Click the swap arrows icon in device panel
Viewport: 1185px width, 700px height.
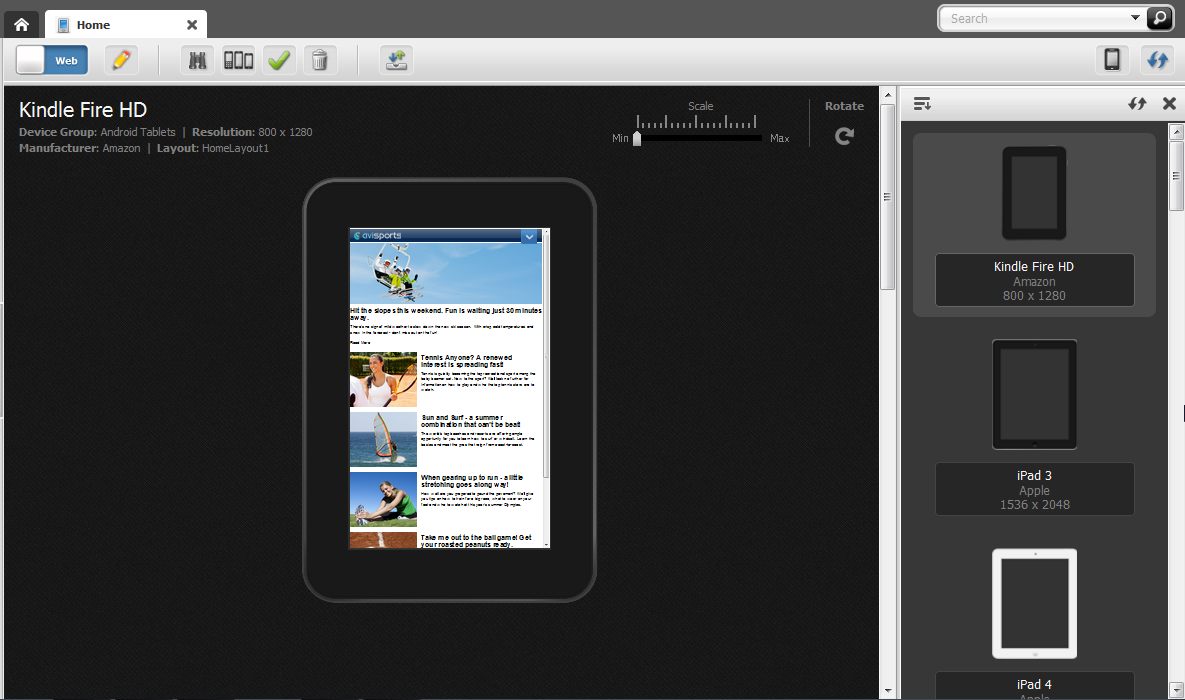tap(1137, 104)
